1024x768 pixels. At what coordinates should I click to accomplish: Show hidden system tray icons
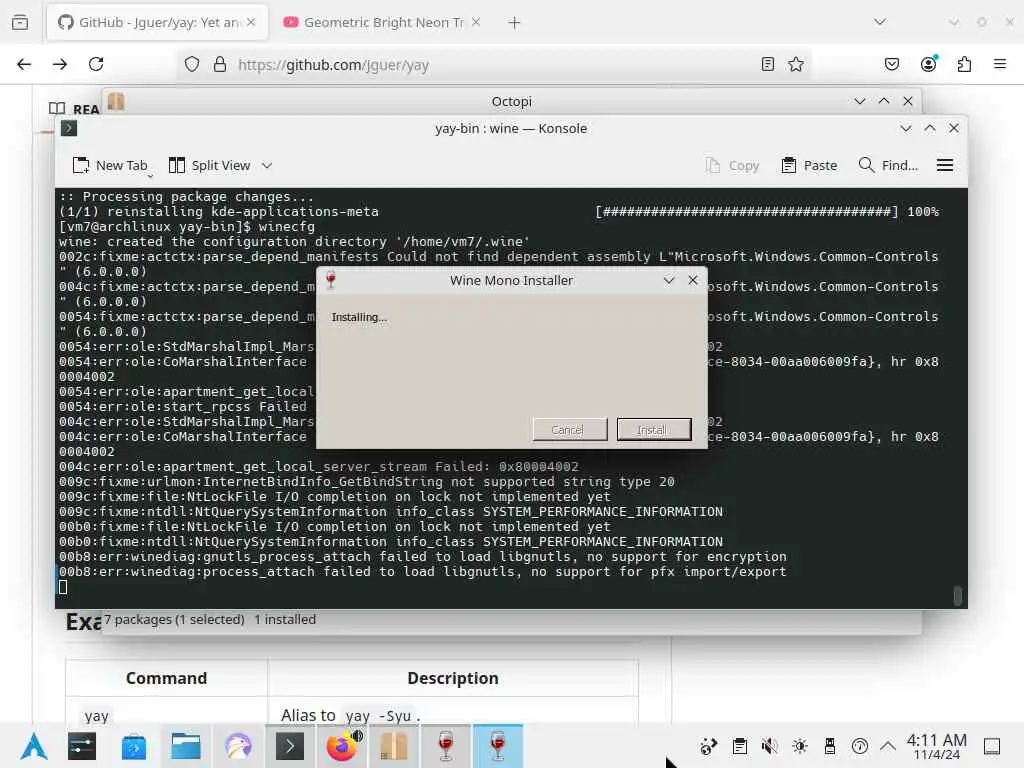coord(888,746)
